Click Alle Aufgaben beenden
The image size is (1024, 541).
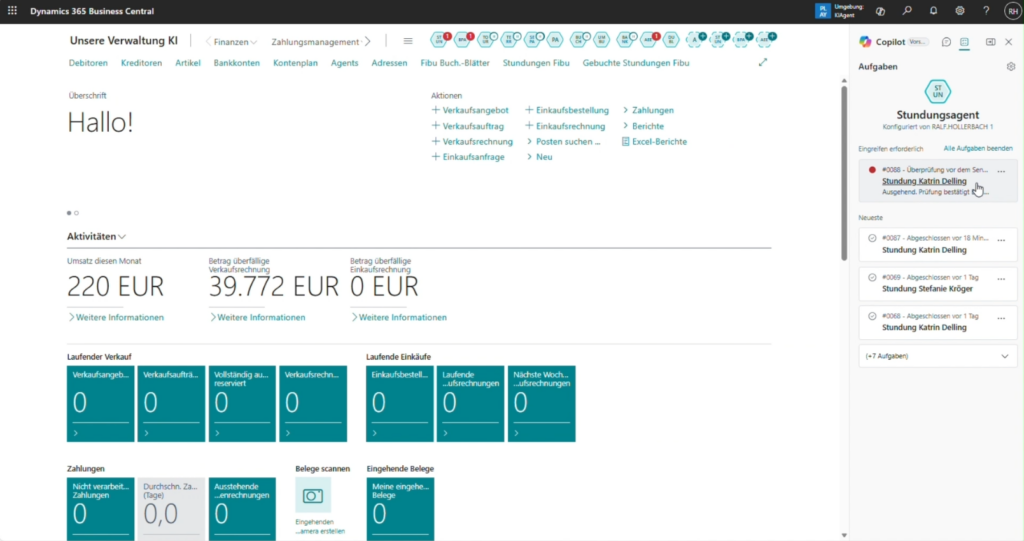[978, 148]
